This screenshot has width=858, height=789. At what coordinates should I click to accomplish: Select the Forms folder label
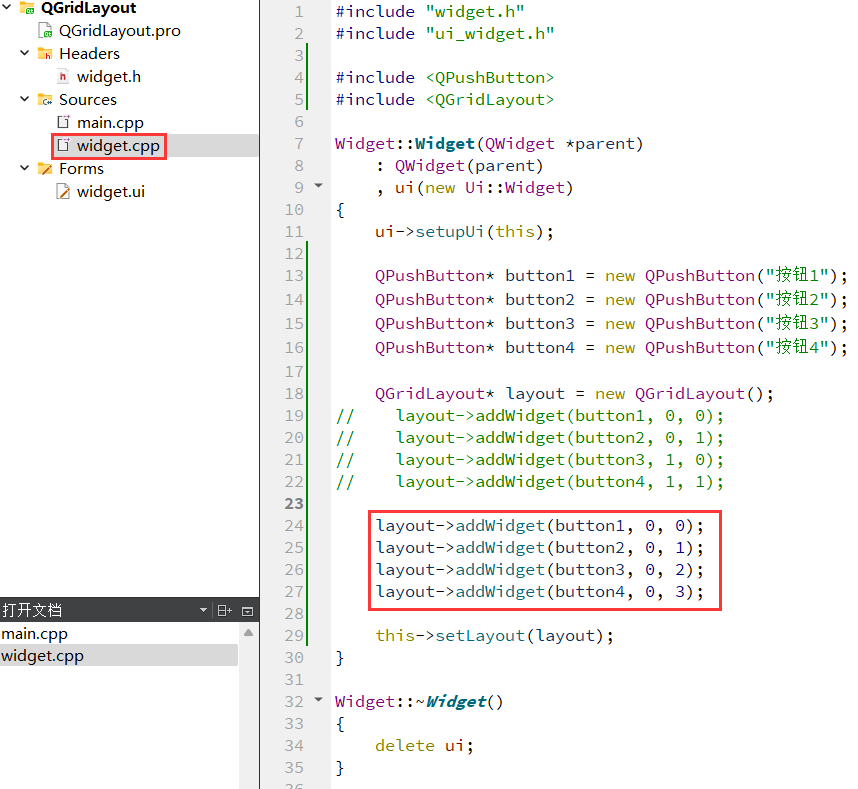(x=81, y=169)
